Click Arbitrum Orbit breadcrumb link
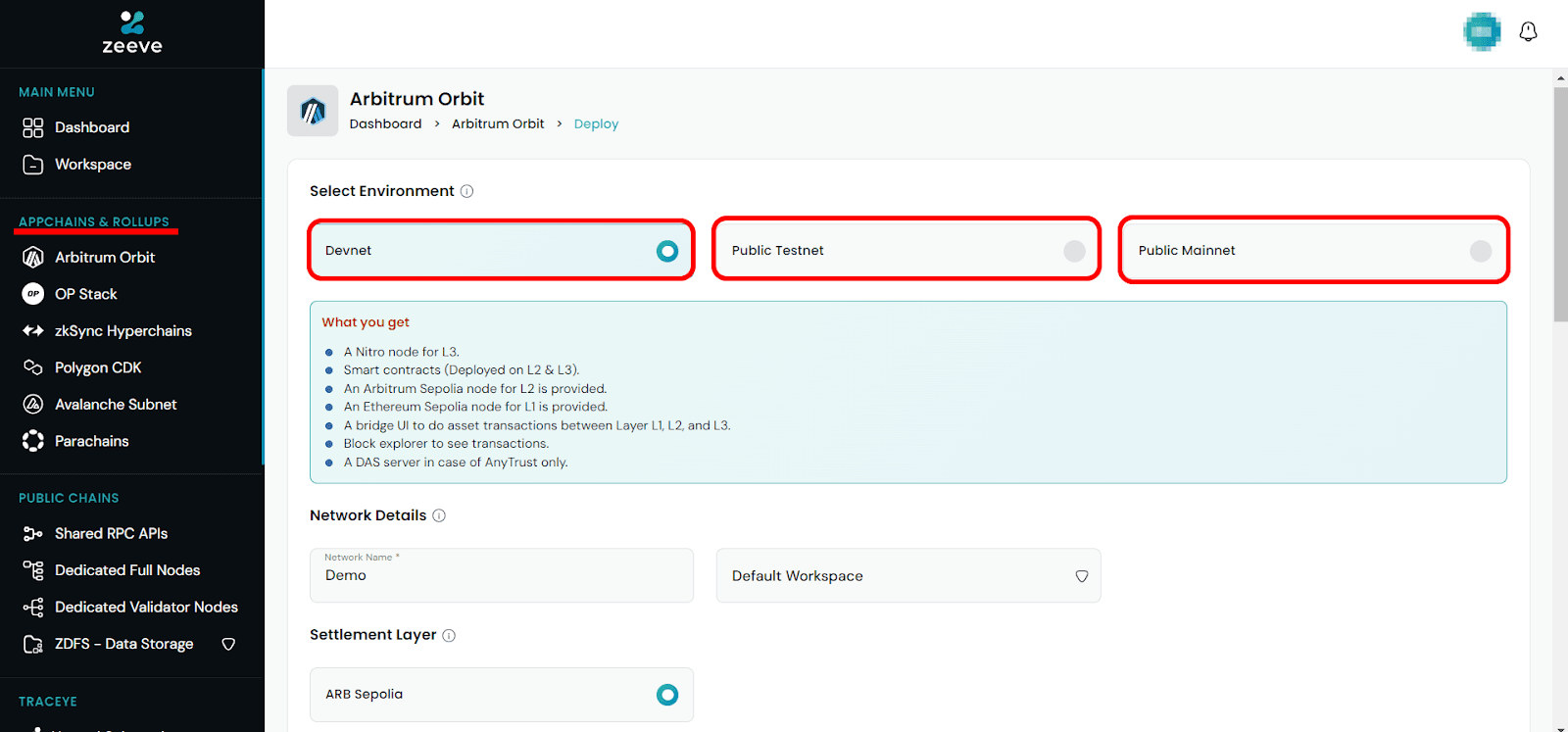 tap(498, 124)
